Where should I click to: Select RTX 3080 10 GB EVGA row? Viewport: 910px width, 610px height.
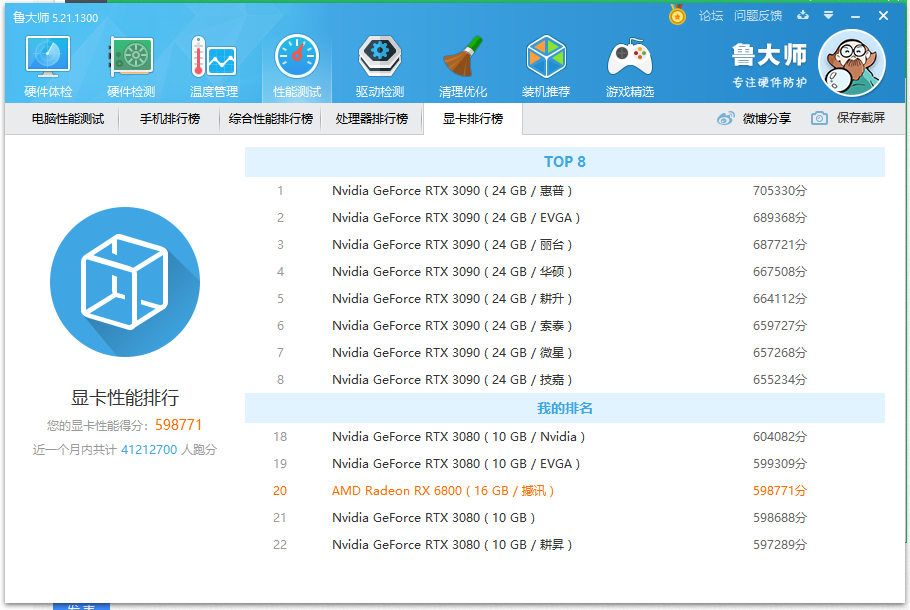[565, 464]
